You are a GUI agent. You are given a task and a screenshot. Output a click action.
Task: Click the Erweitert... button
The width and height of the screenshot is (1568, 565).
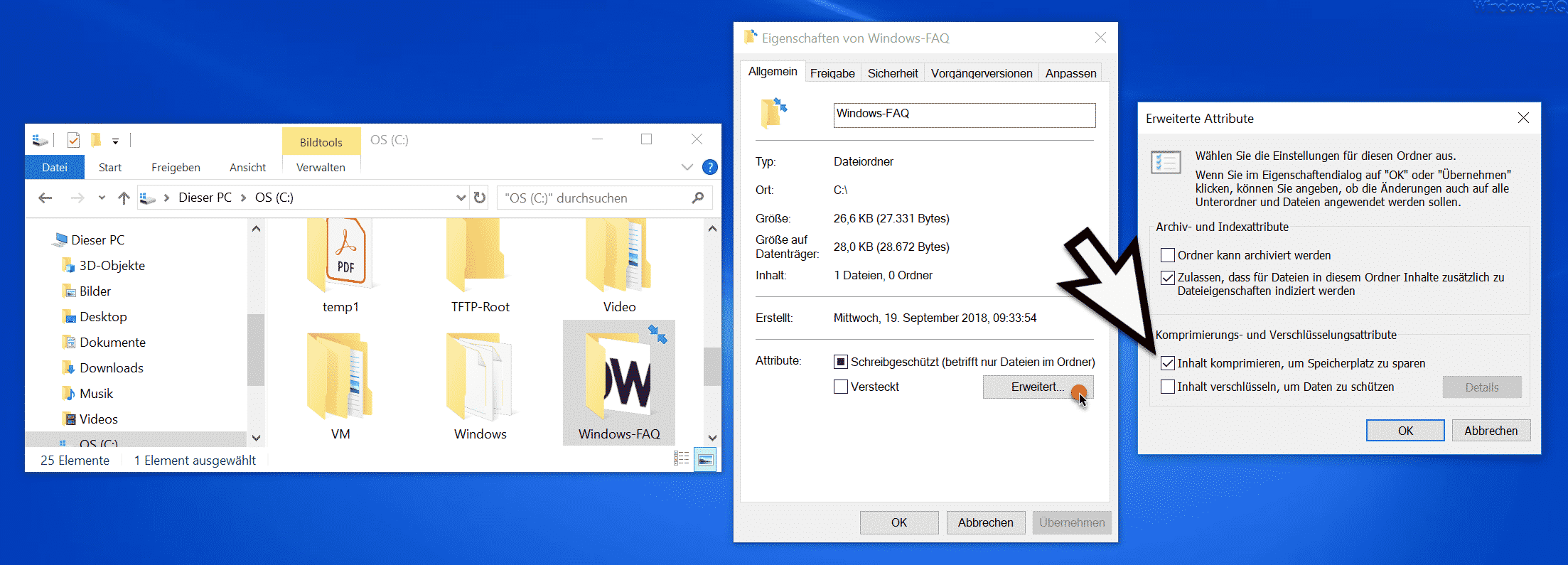tap(1038, 387)
